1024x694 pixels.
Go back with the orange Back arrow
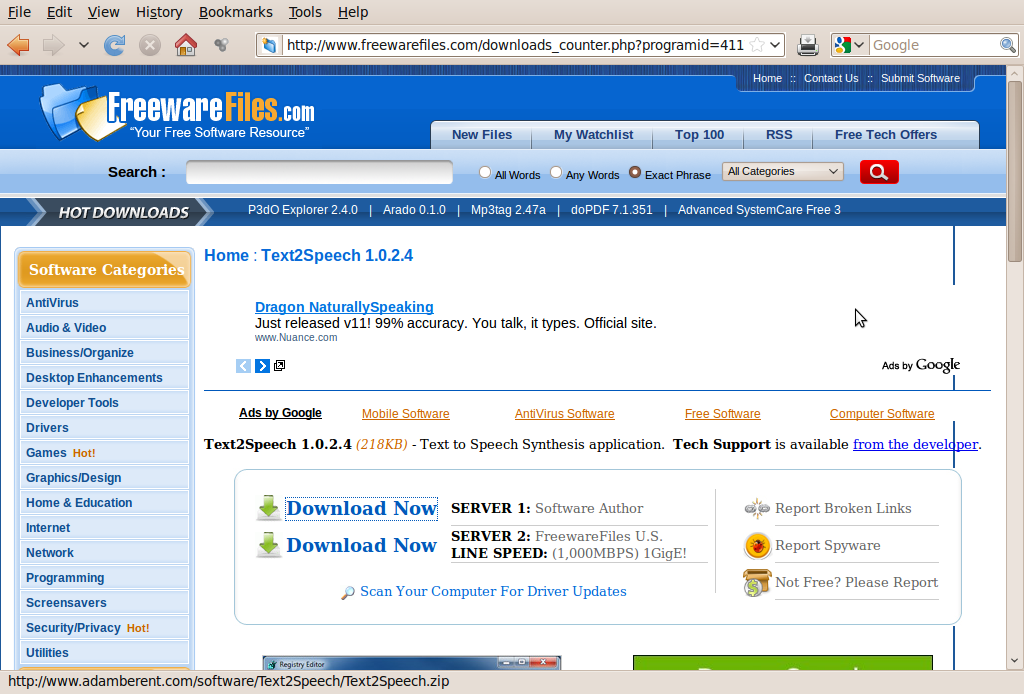tap(18, 45)
